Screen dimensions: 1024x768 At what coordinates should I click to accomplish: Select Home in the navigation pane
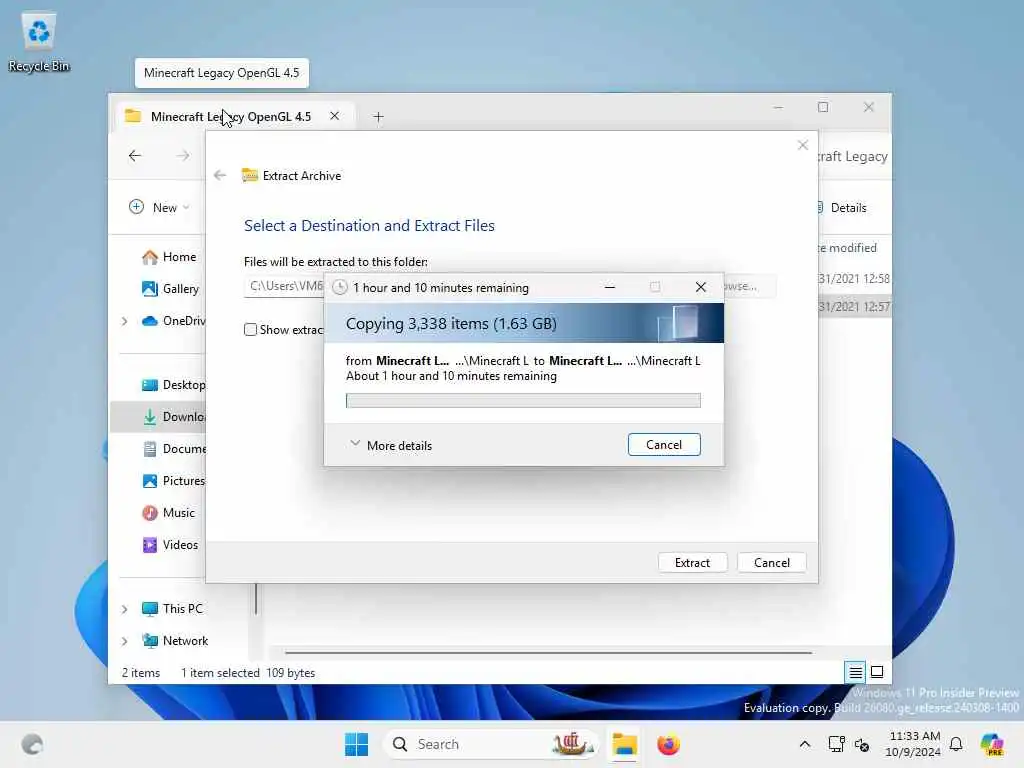tap(168, 257)
